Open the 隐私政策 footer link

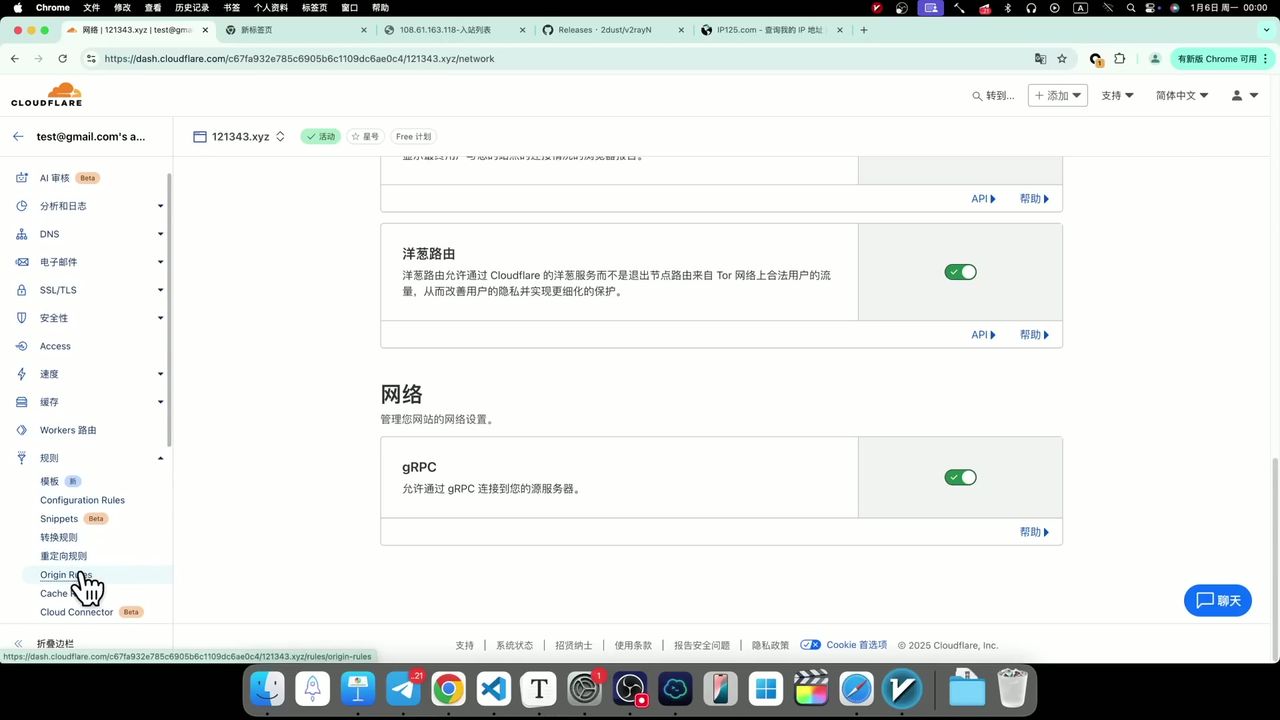(x=769, y=645)
